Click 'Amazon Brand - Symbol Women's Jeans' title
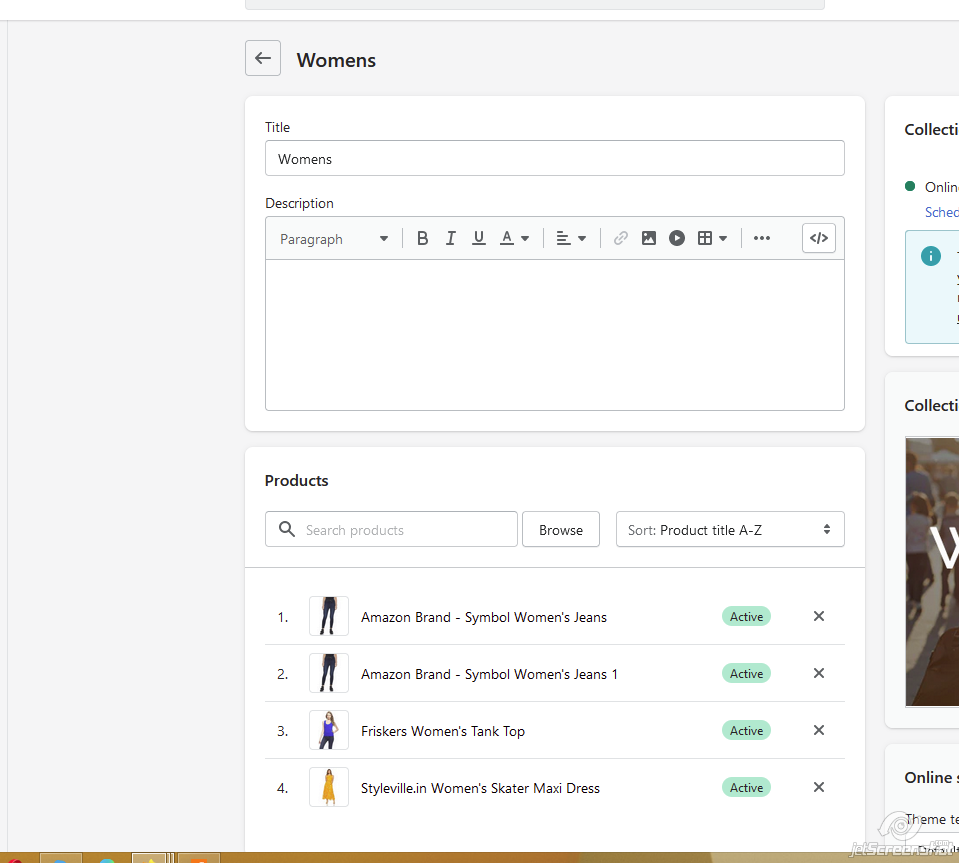This screenshot has height=863, width=959. point(484,617)
